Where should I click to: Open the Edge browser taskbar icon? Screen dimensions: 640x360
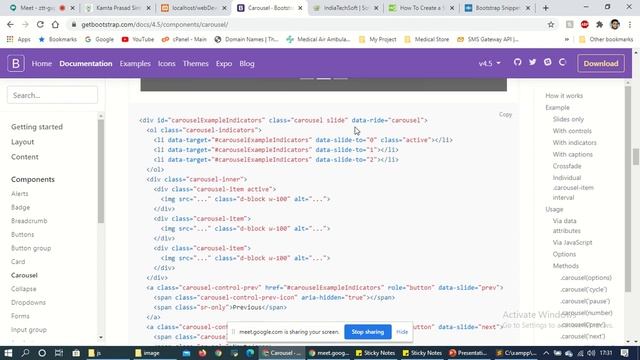250,353
